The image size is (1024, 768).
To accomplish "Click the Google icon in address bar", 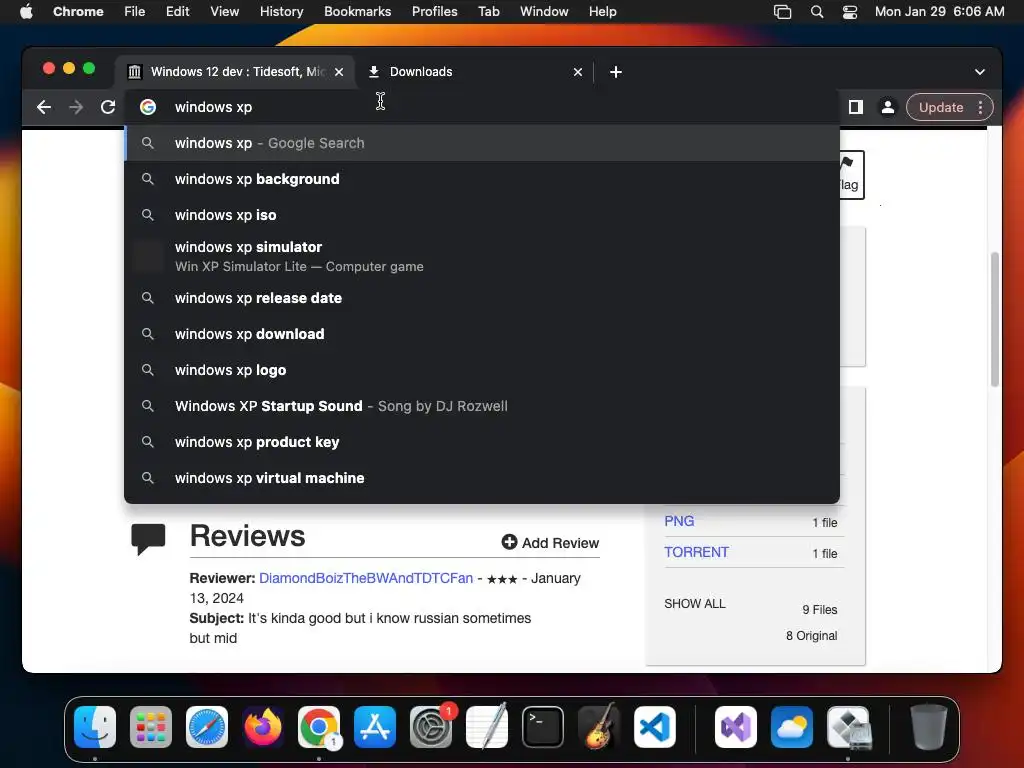I will 148,107.
